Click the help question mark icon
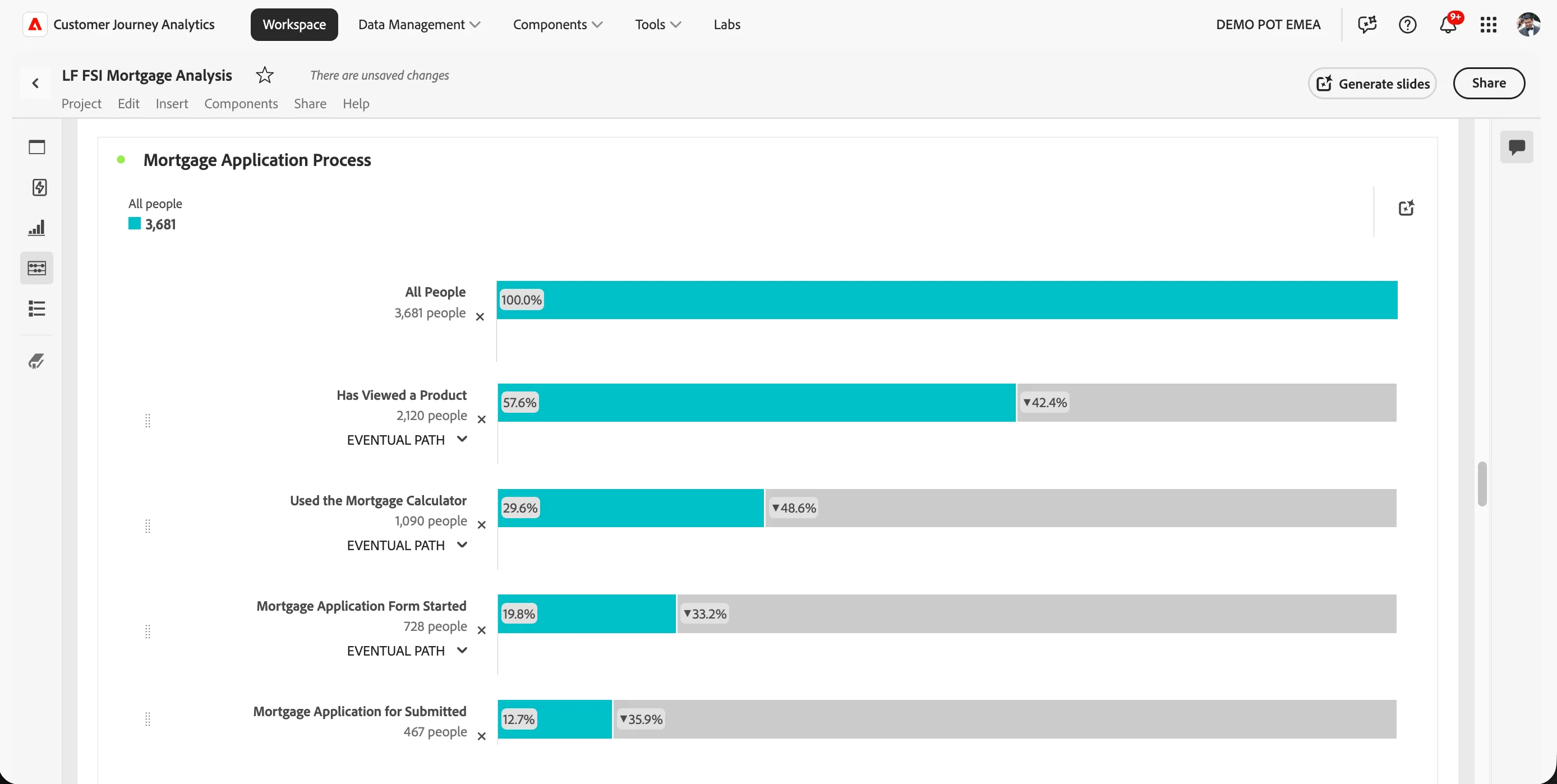The width and height of the screenshot is (1557, 784). click(1407, 25)
